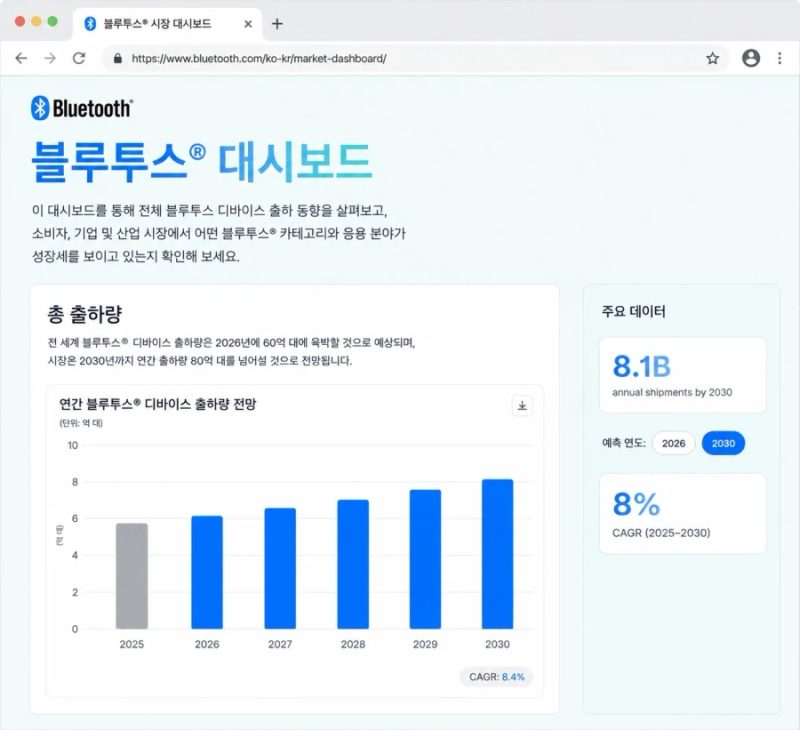Screen dimensions: 800x730
Task: Click the 8% CAGR (2025–2030) card
Action: 683,514
